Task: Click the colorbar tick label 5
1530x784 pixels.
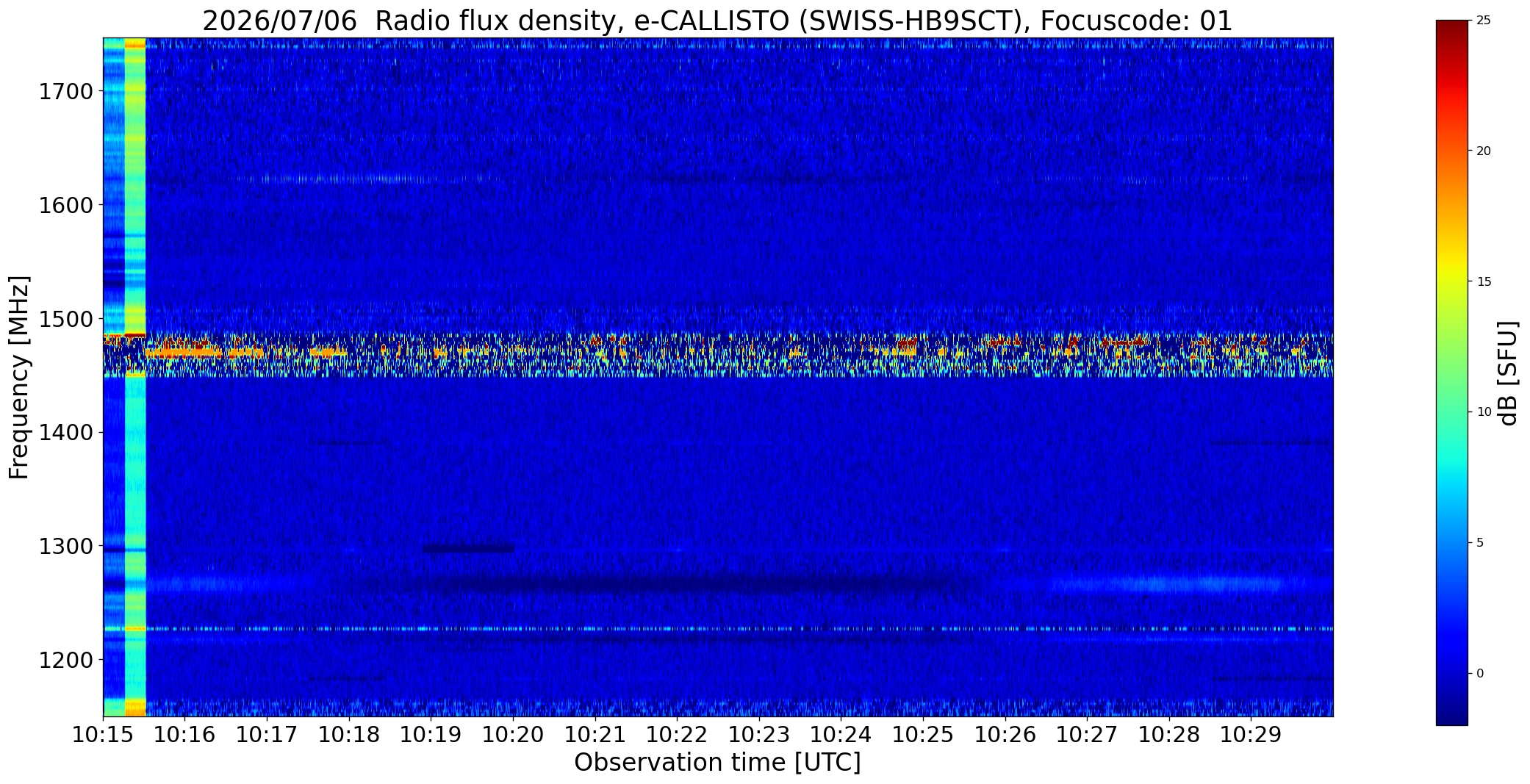Action: pos(1480,543)
